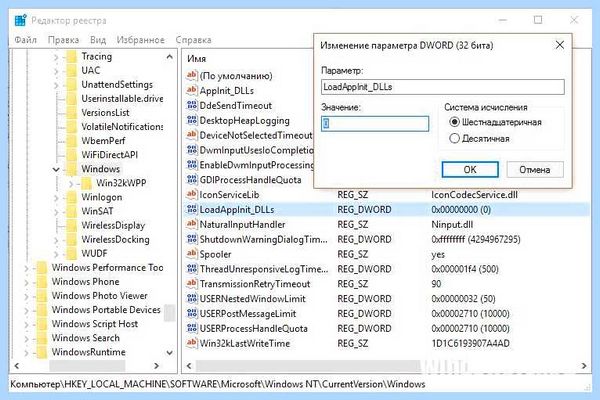
Task: Open the Файл menu
Action: click(x=26, y=40)
